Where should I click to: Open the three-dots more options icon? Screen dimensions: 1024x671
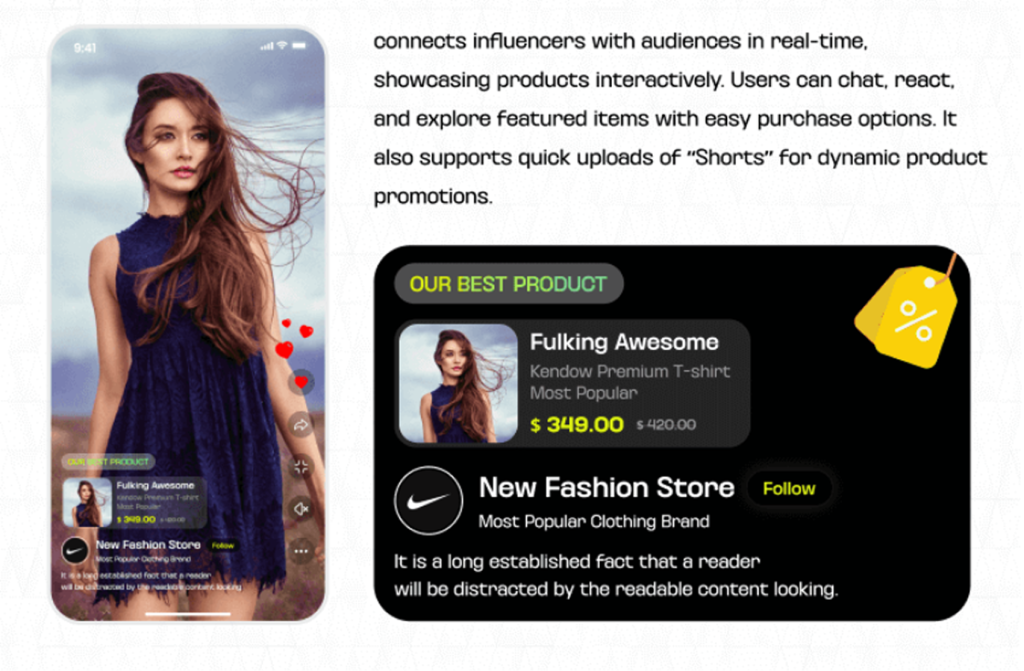301,551
